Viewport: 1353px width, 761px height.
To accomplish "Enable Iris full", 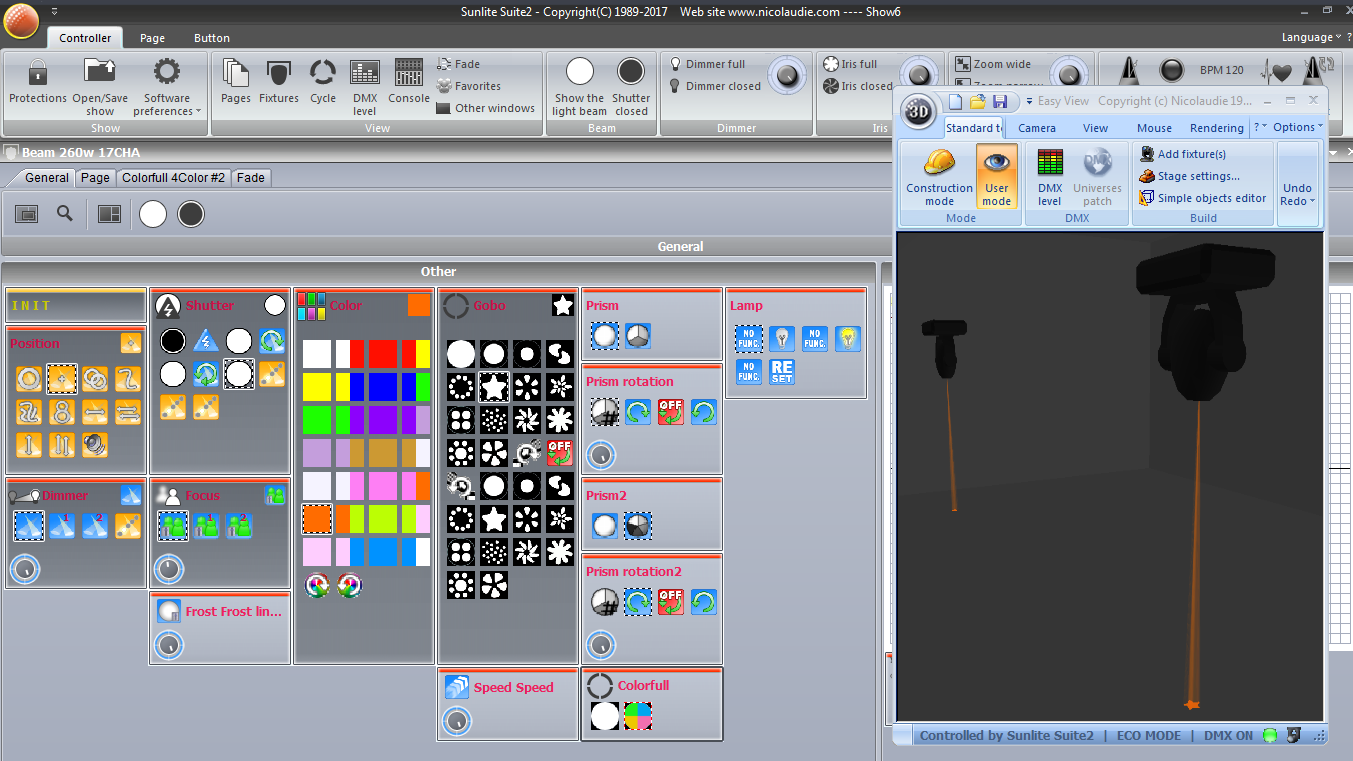I will (850, 64).
